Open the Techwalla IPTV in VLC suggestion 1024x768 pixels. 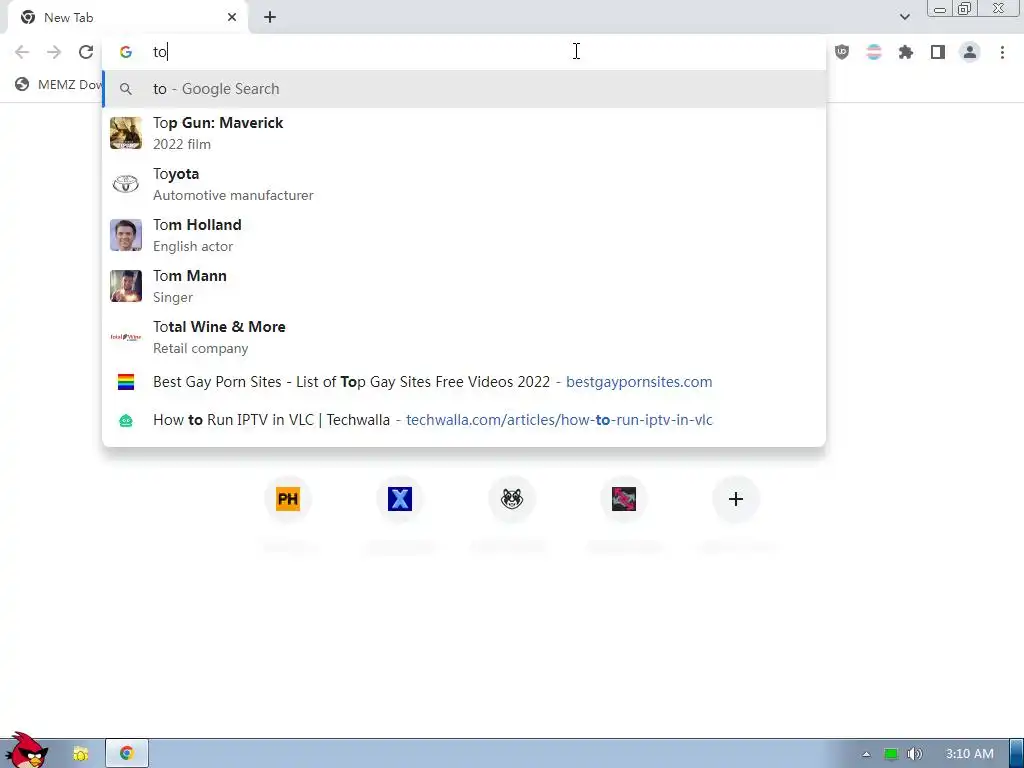[x=464, y=420]
